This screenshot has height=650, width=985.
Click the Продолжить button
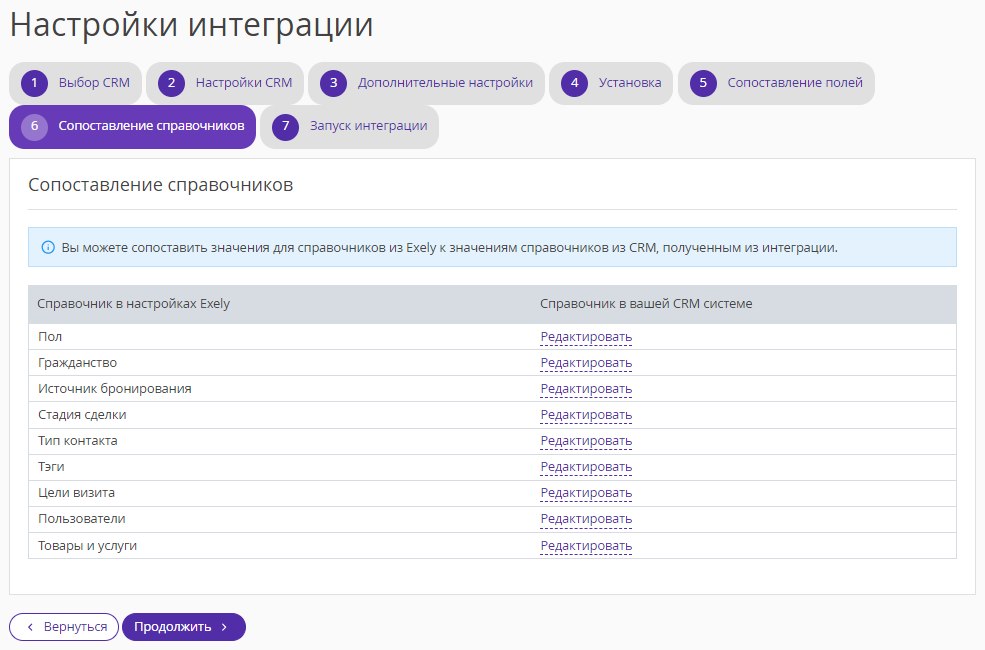point(183,627)
